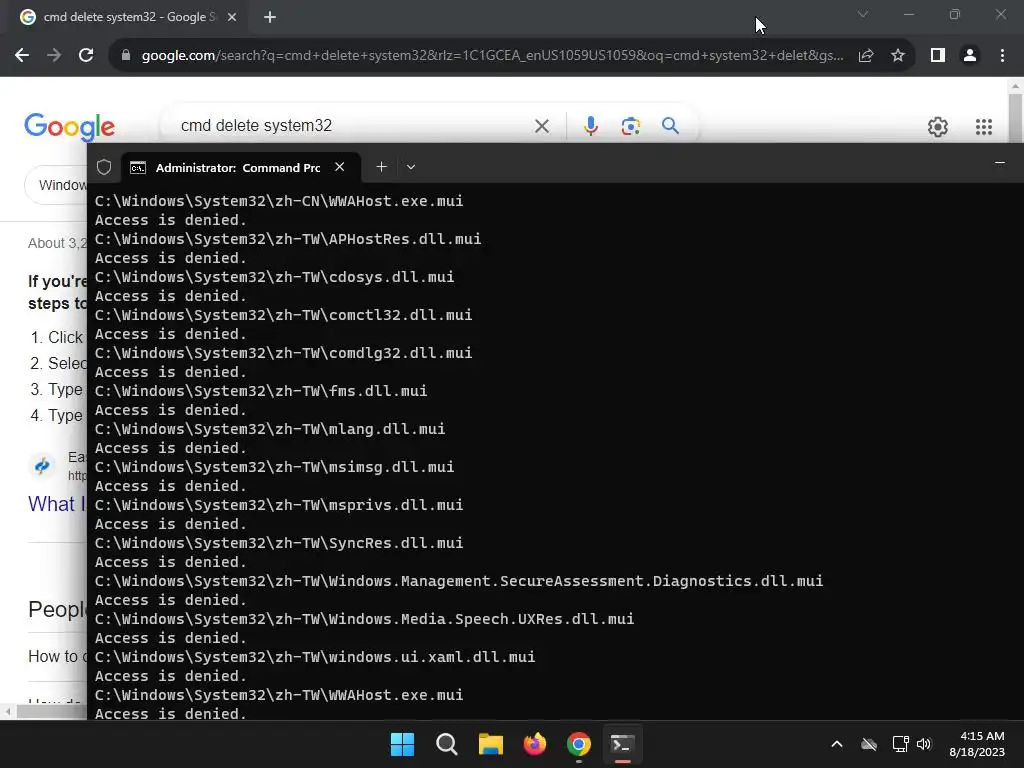Switch to Chrome in taskbar

coord(579,744)
